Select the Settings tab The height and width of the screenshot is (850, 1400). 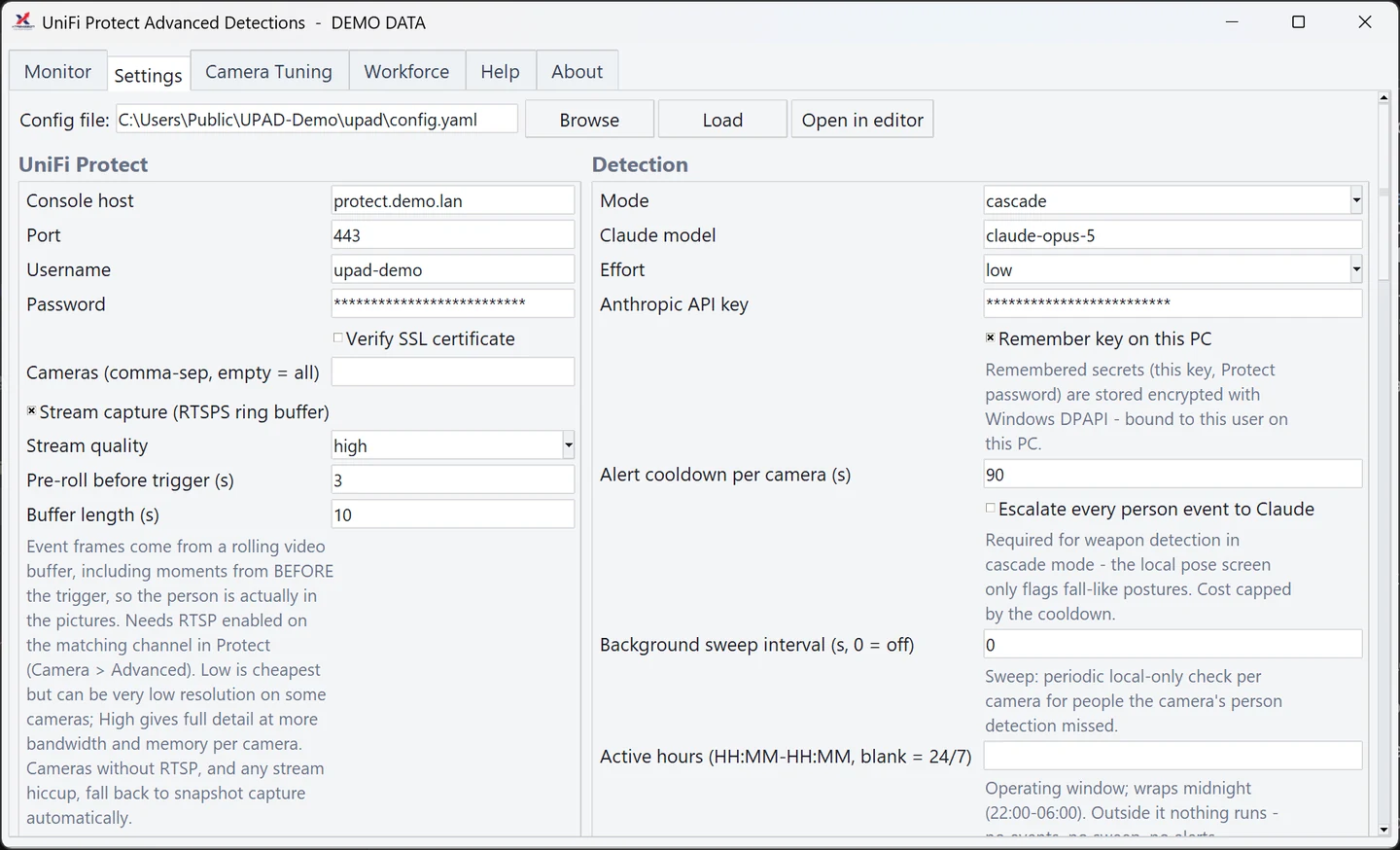(148, 74)
